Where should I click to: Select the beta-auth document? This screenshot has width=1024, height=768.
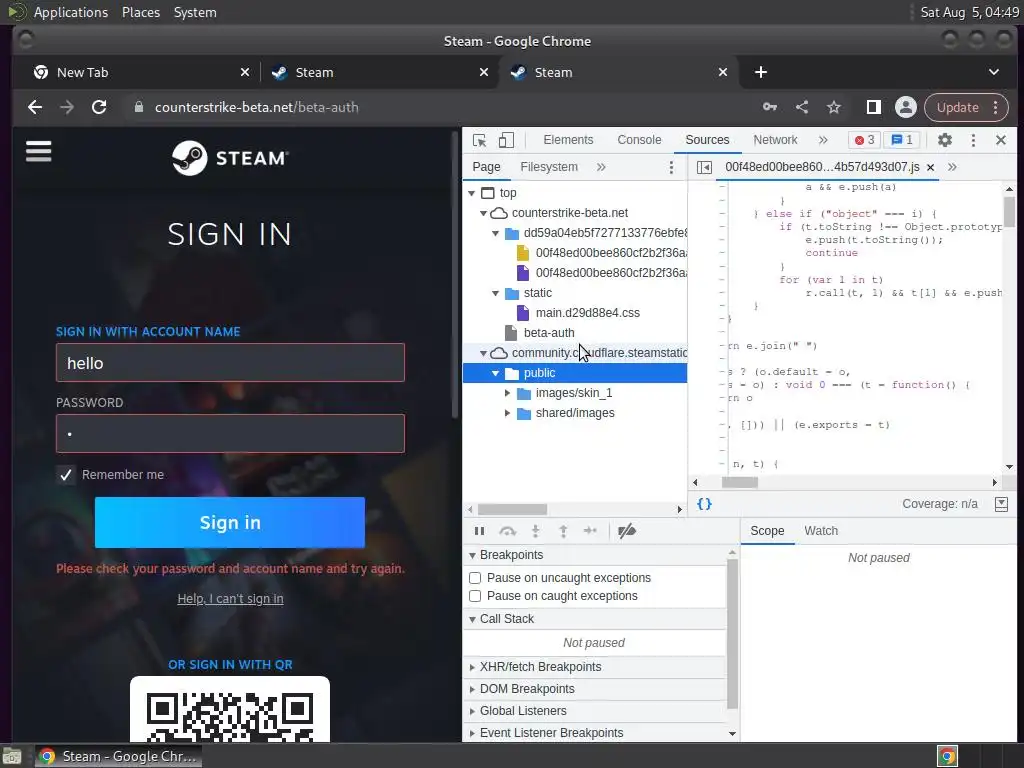[549, 333]
